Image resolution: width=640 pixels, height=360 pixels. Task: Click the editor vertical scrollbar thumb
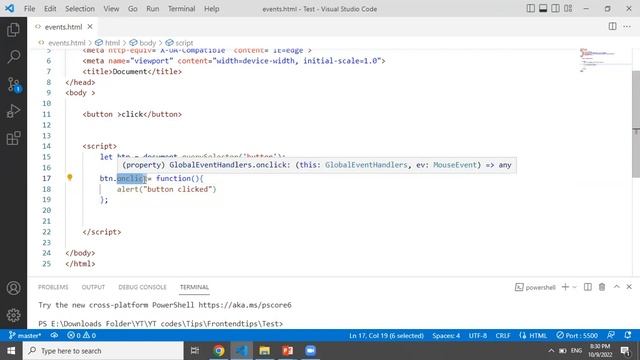[636, 124]
